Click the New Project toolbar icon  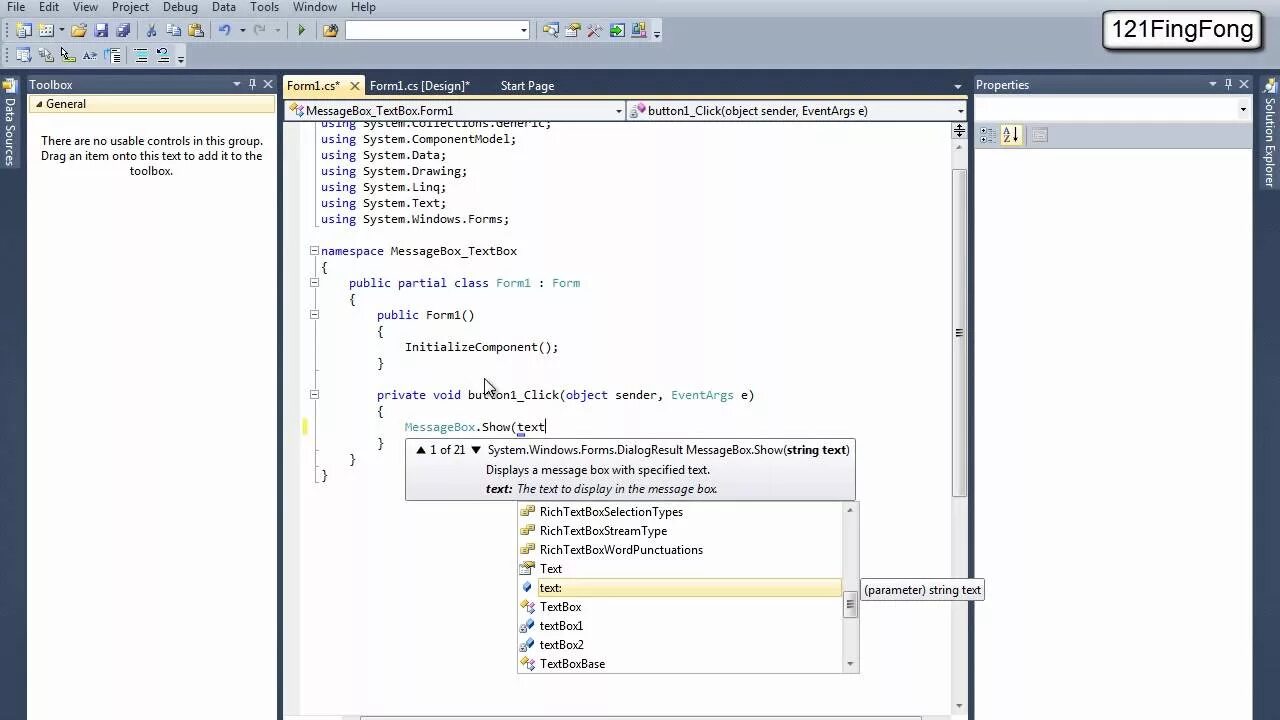(24, 31)
